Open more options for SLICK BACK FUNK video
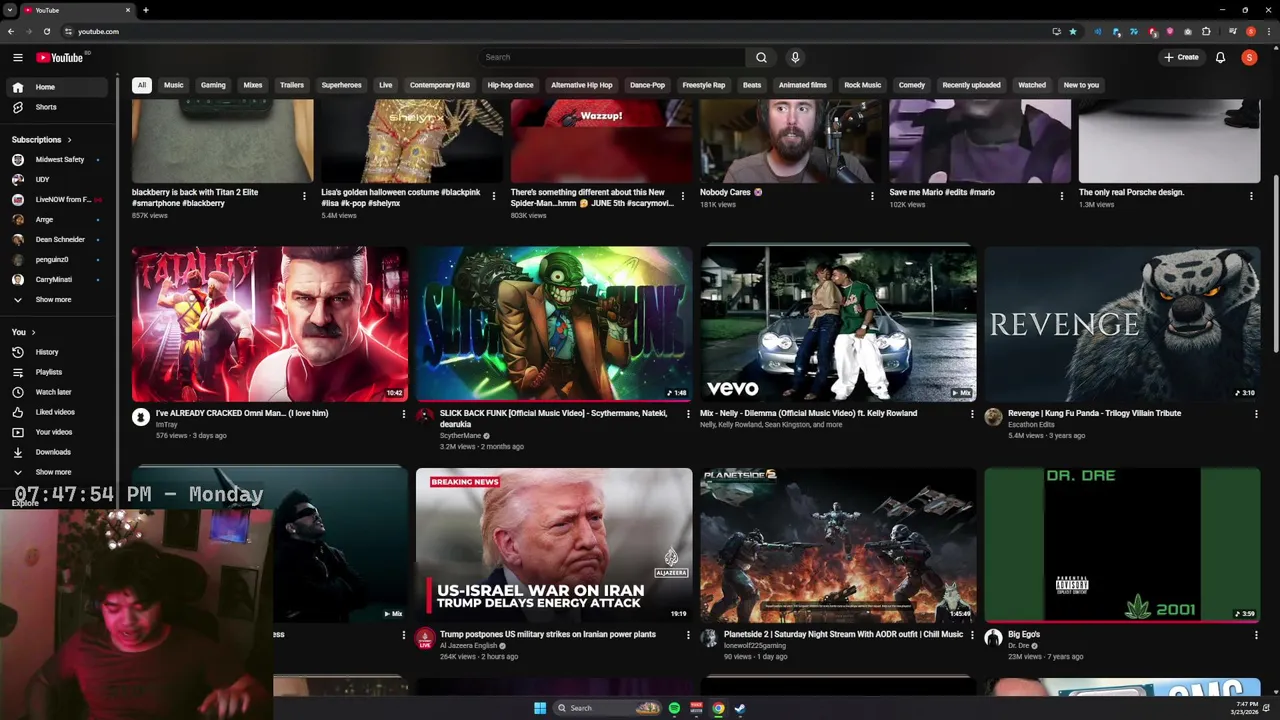This screenshot has width=1280, height=720. pos(688,414)
